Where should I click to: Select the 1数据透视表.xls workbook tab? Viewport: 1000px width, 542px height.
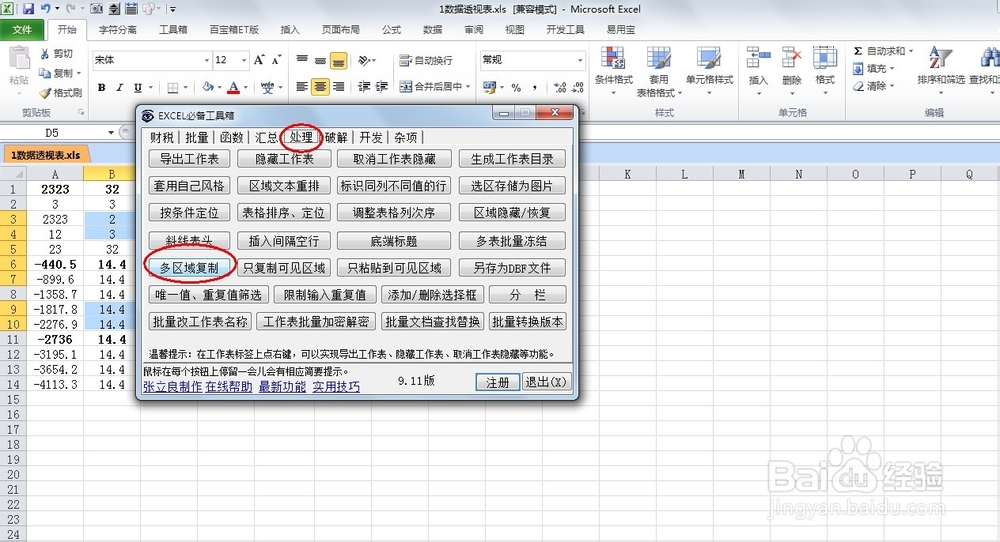45,155
